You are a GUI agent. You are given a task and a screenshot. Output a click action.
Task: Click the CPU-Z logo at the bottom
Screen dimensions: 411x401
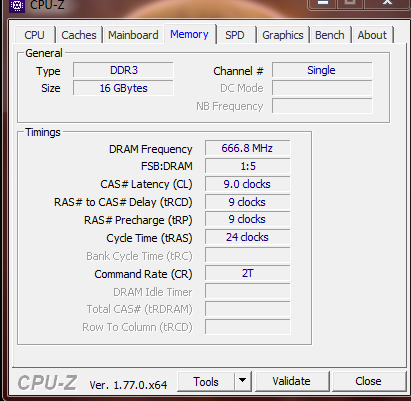pyautogui.click(x=47, y=383)
